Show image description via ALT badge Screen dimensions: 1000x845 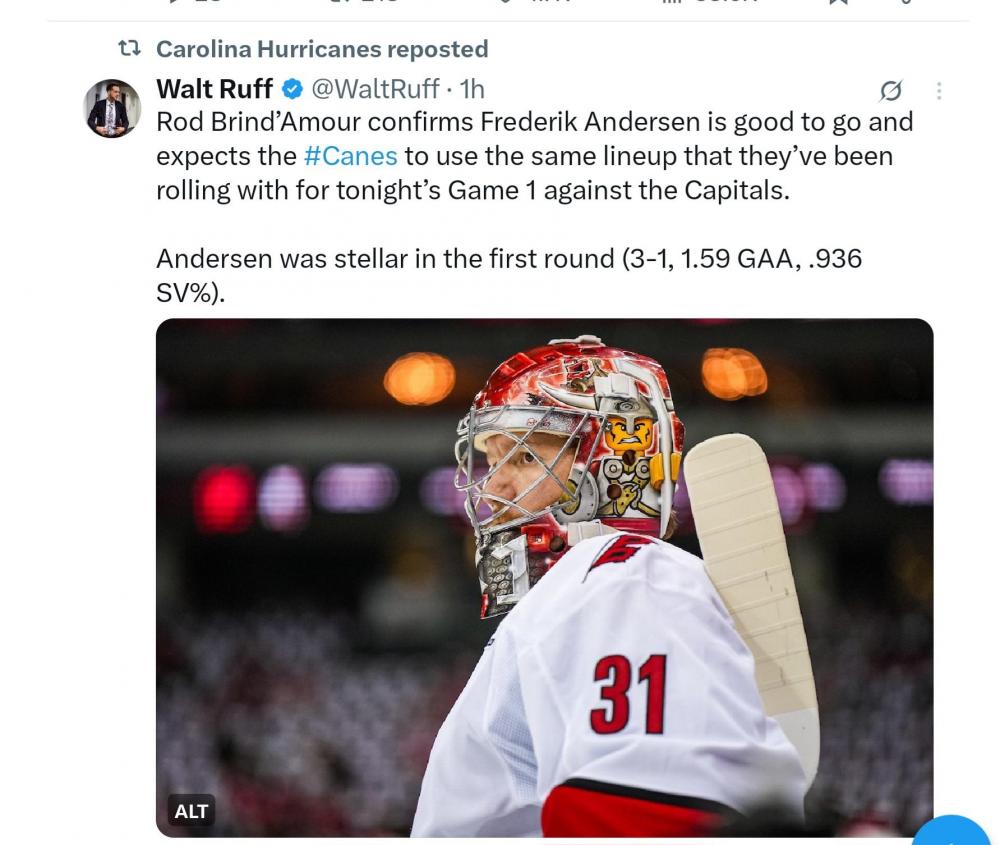coord(191,811)
